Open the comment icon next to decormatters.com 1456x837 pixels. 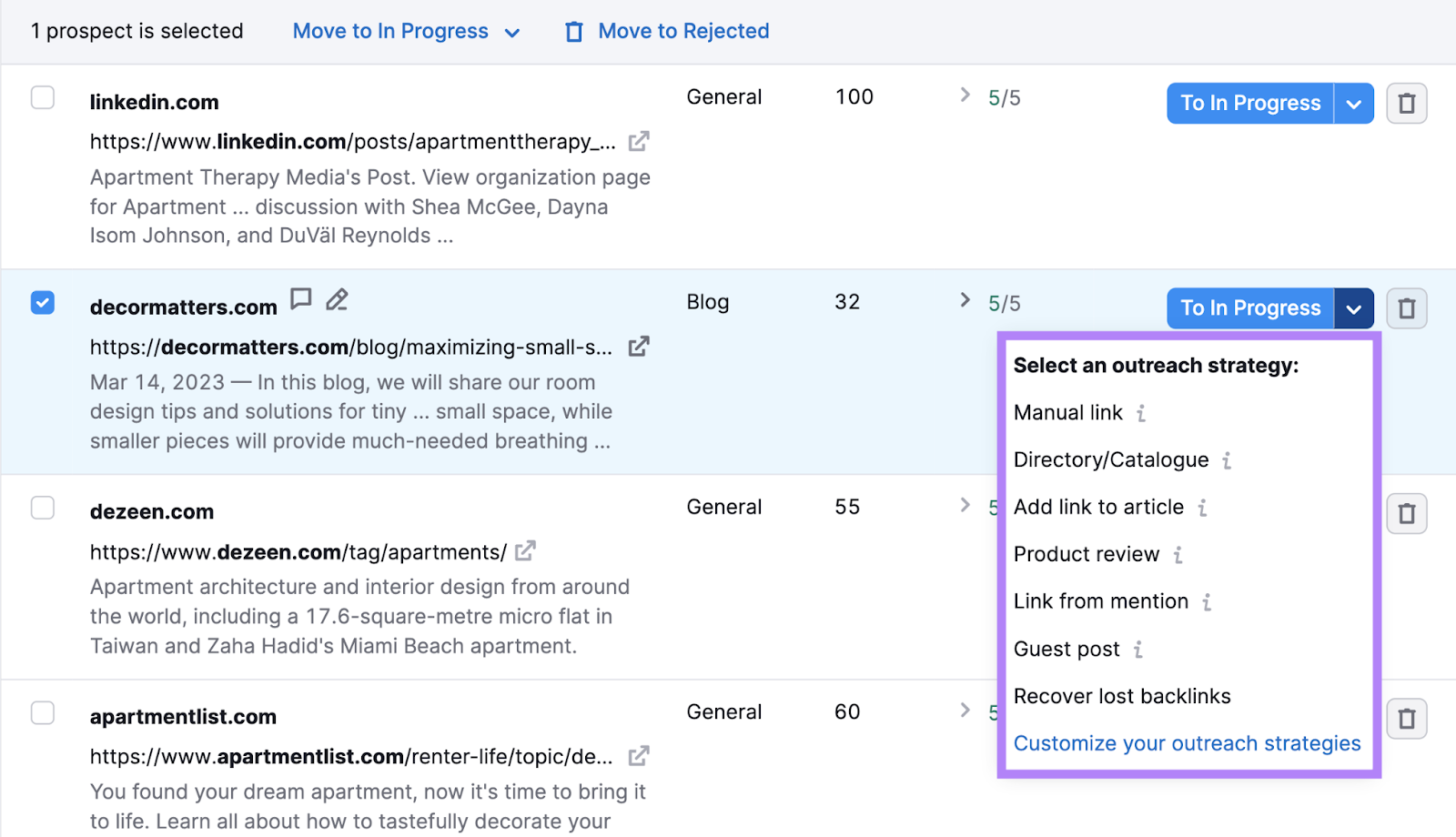(301, 298)
